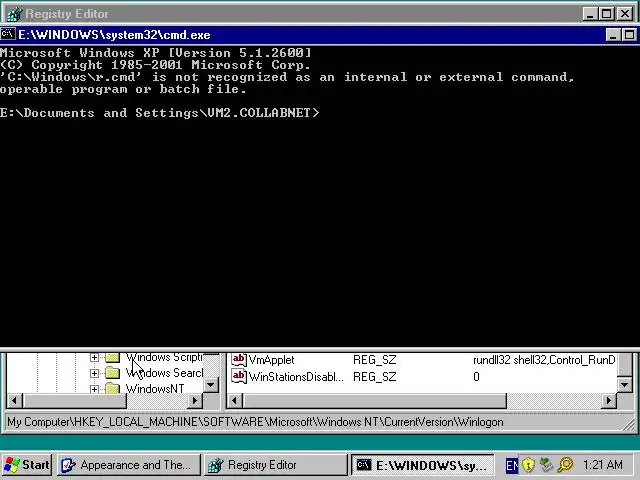Click the REG_SZ type in VmApplet row
The height and width of the screenshot is (480, 640).
[375, 360]
